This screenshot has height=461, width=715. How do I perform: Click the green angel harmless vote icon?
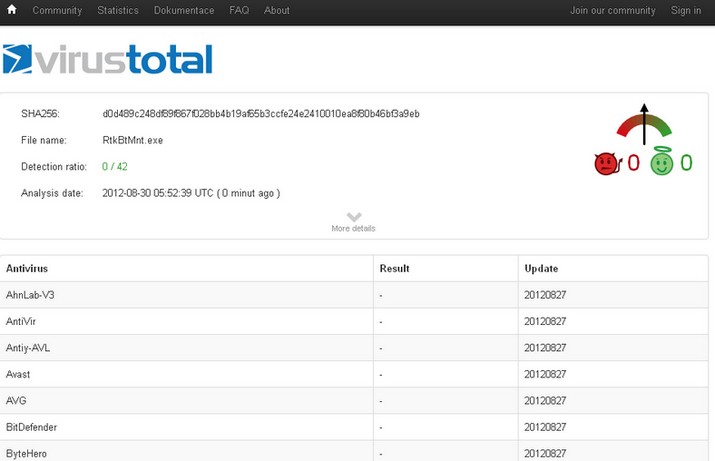click(662, 161)
